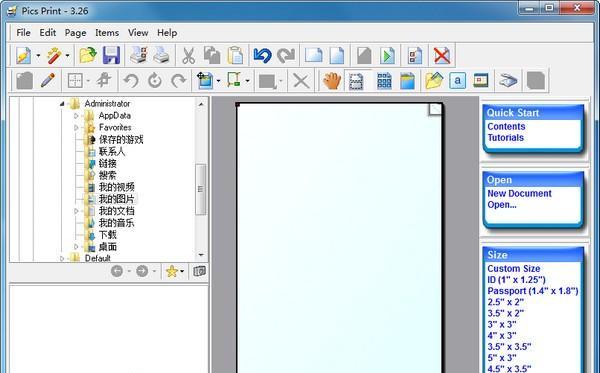Viewport: 600px width, 373px height.
Task: Click the Tutorials link
Action: pyautogui.click(x=505, y=138)
